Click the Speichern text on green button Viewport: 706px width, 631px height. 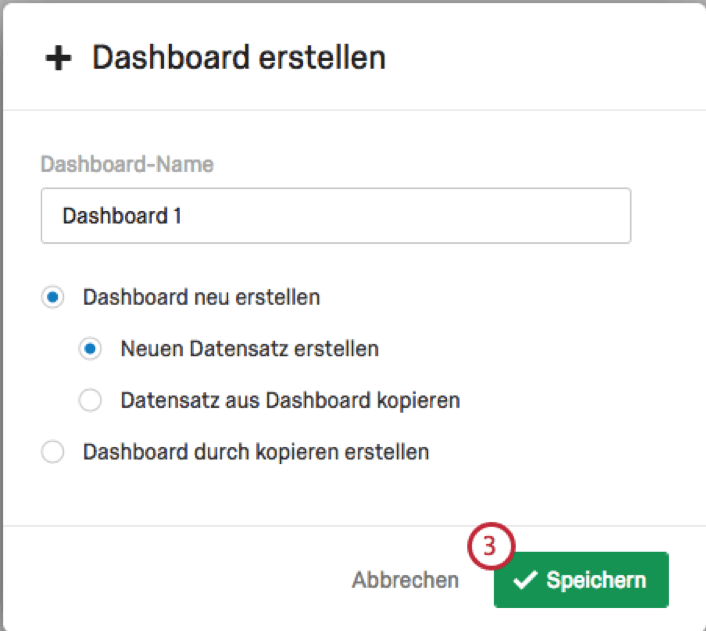point(597,580)
